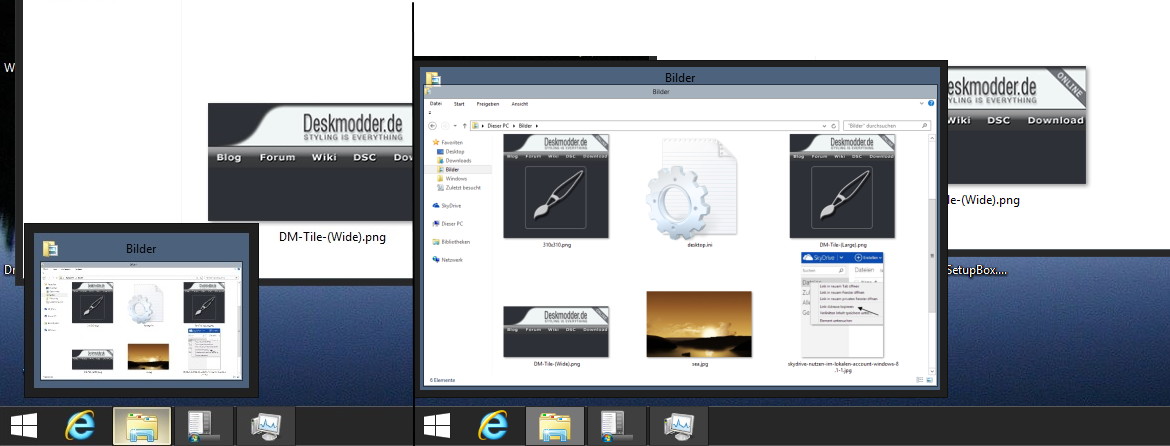Viewport: 1170px width, 446px height.
Task: Click the 'Dieser PC' breadcrumb in address bar
Action: (498, 126)
